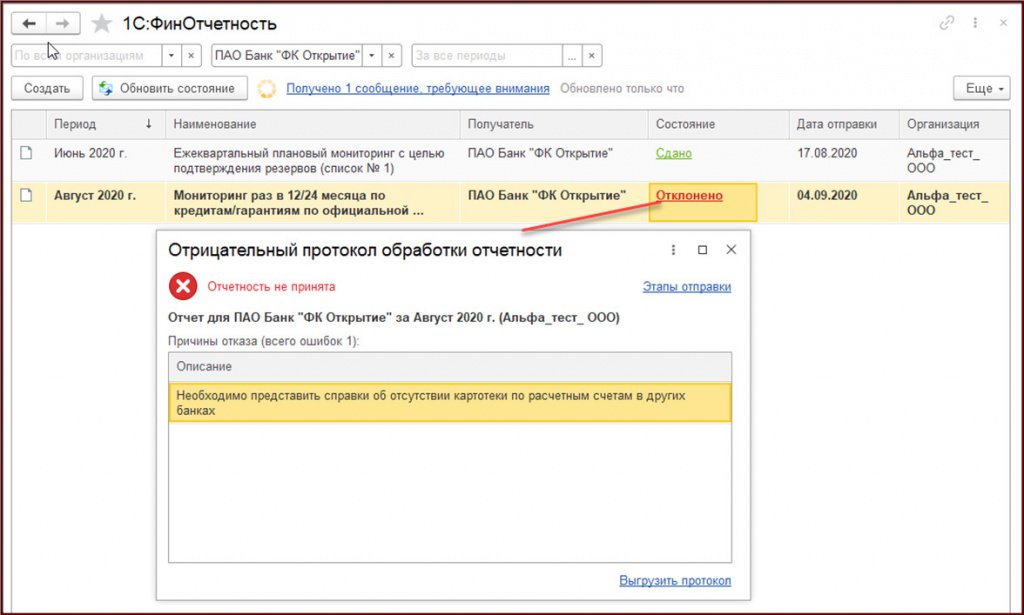Click the copy link icon in header
The height and width of the screenshot is (615, 1024).
(946, 23)
